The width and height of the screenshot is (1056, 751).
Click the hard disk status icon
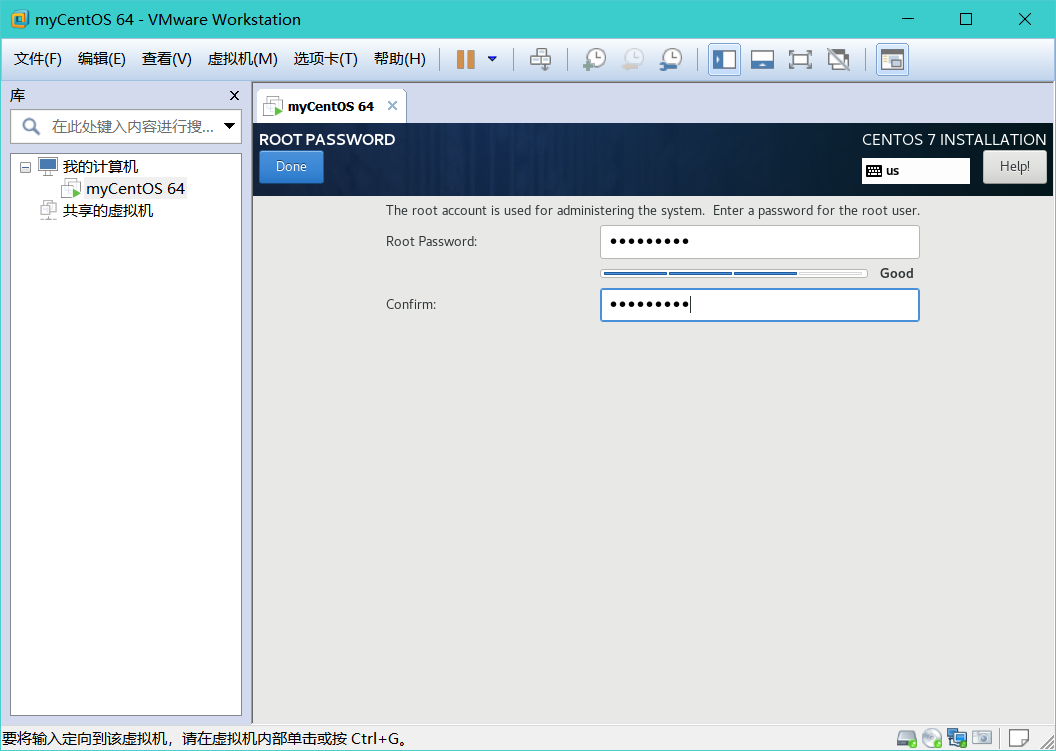(906, 738)
